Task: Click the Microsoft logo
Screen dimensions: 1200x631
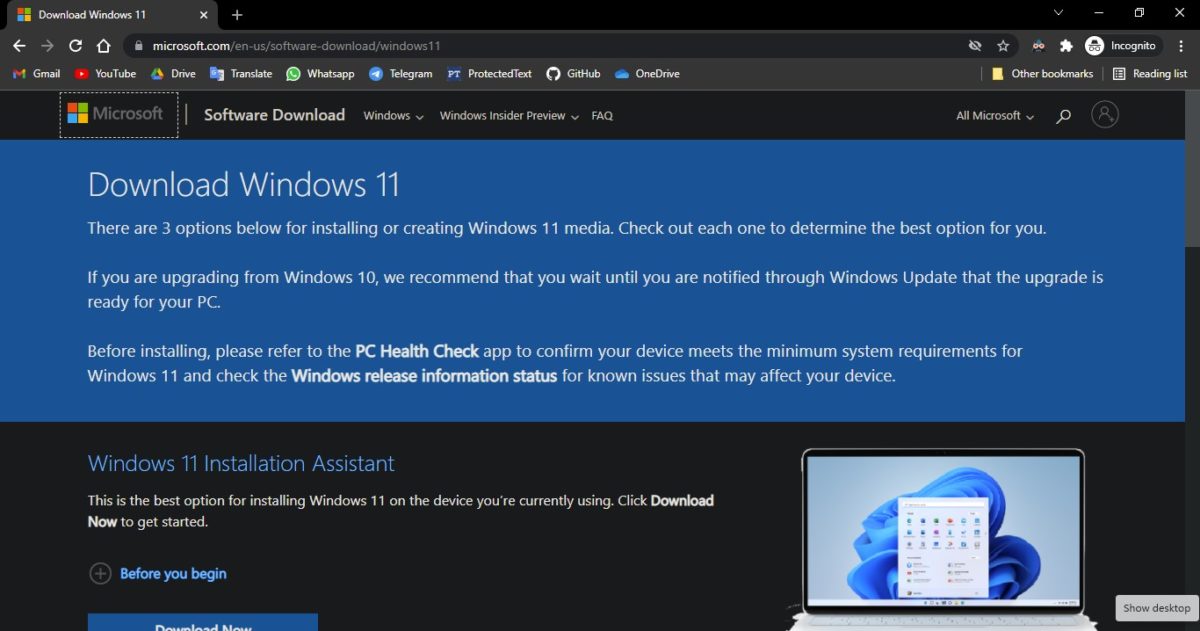Action: point(119,115)
